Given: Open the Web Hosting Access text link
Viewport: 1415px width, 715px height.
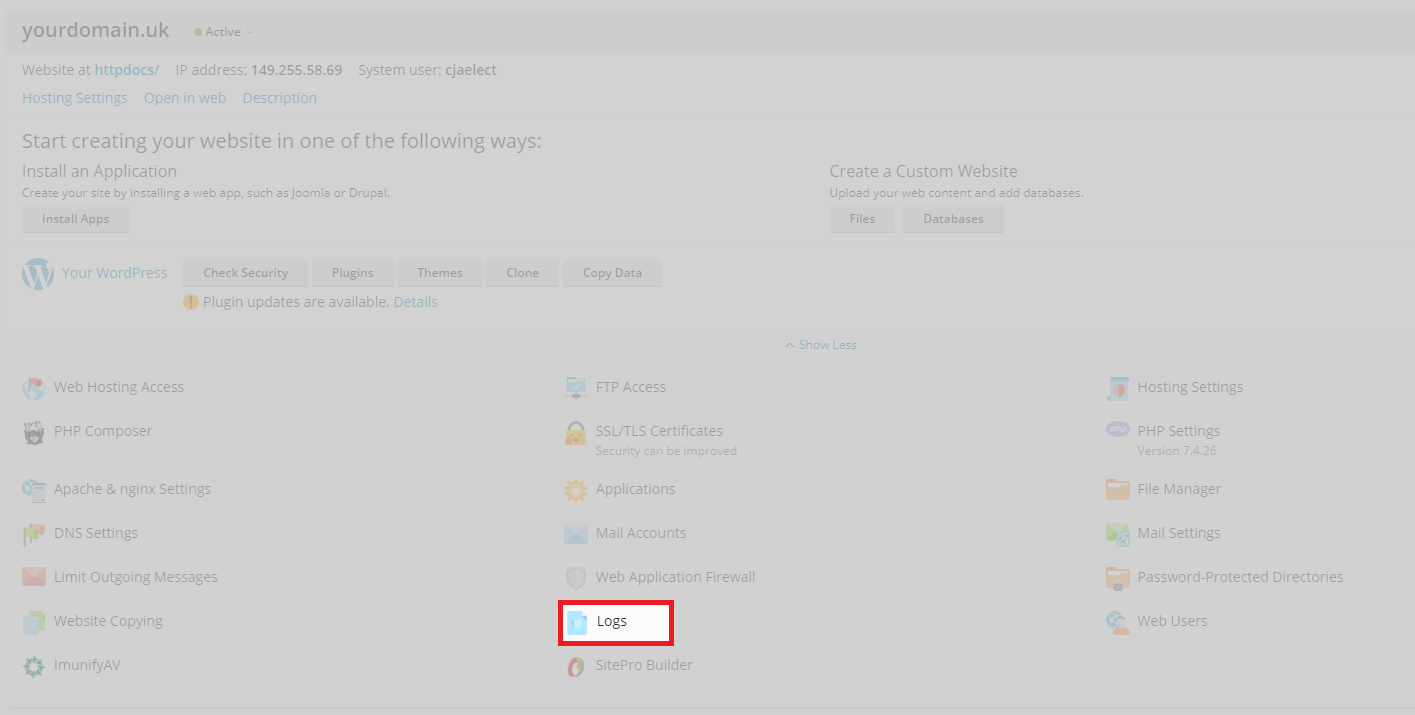Looking at the screenshot, I should 119,387.
